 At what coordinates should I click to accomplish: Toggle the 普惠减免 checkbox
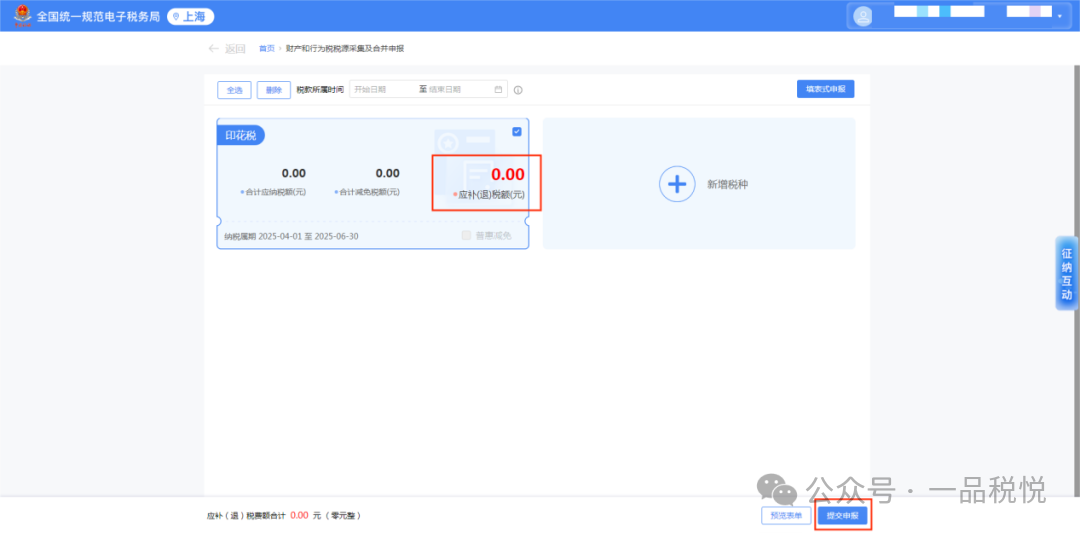tap(466, 236)
